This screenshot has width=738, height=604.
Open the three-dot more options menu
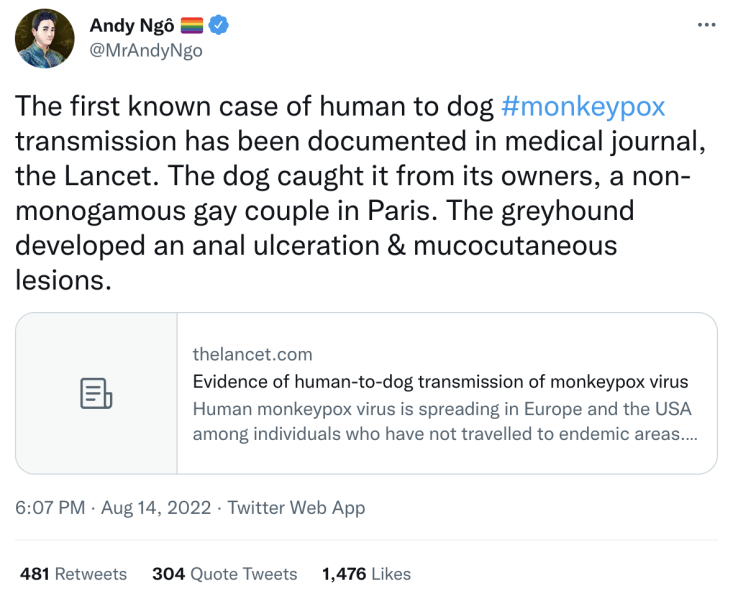706,25
